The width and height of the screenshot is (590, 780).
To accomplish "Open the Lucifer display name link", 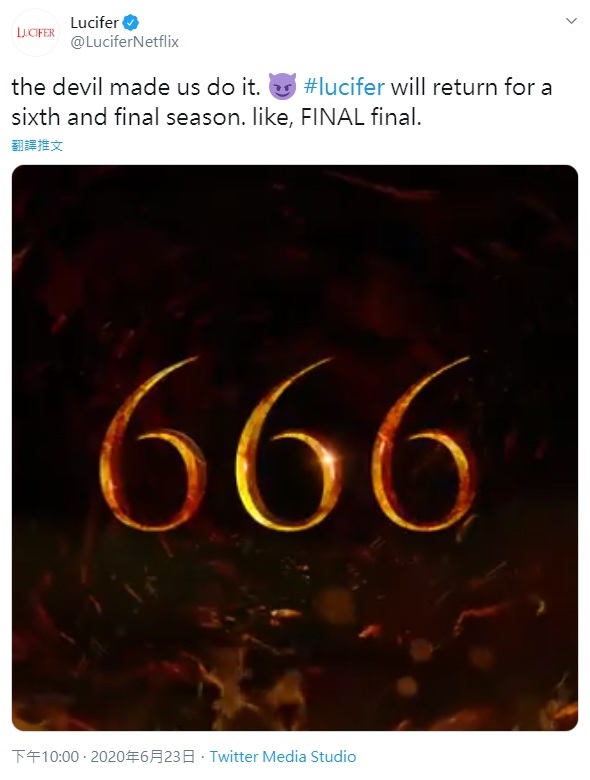I will pos(94,22).
